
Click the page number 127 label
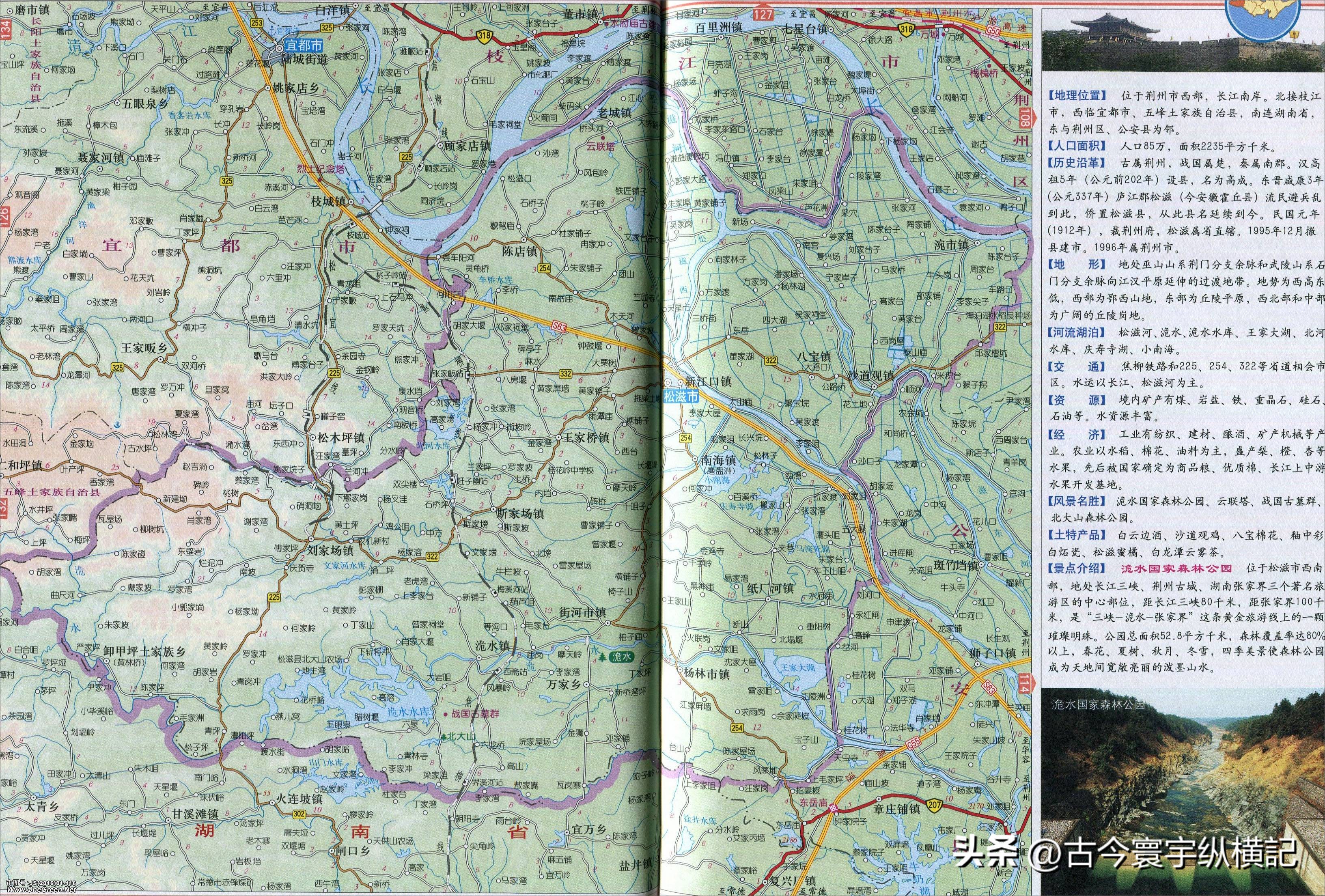coord(763,14)
